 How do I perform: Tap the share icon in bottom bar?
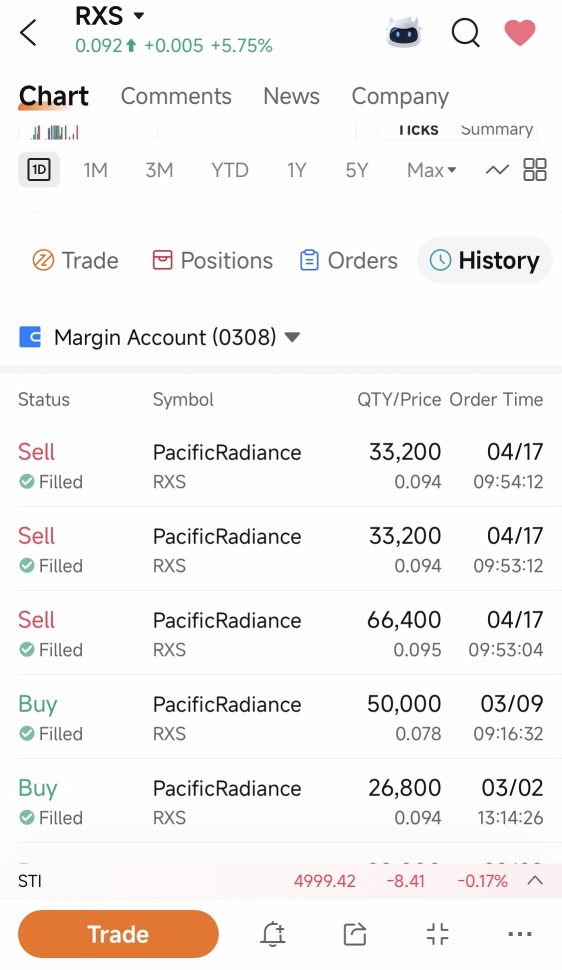tap(355, 934)
